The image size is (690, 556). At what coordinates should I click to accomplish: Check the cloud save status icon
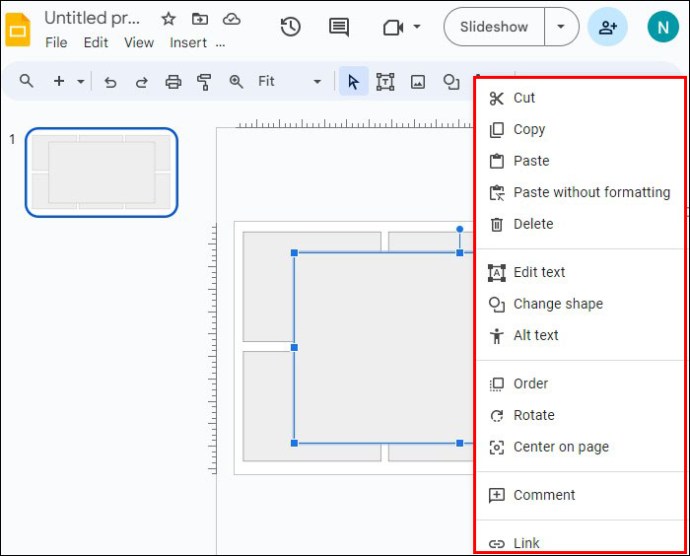[x=231, y=19]
